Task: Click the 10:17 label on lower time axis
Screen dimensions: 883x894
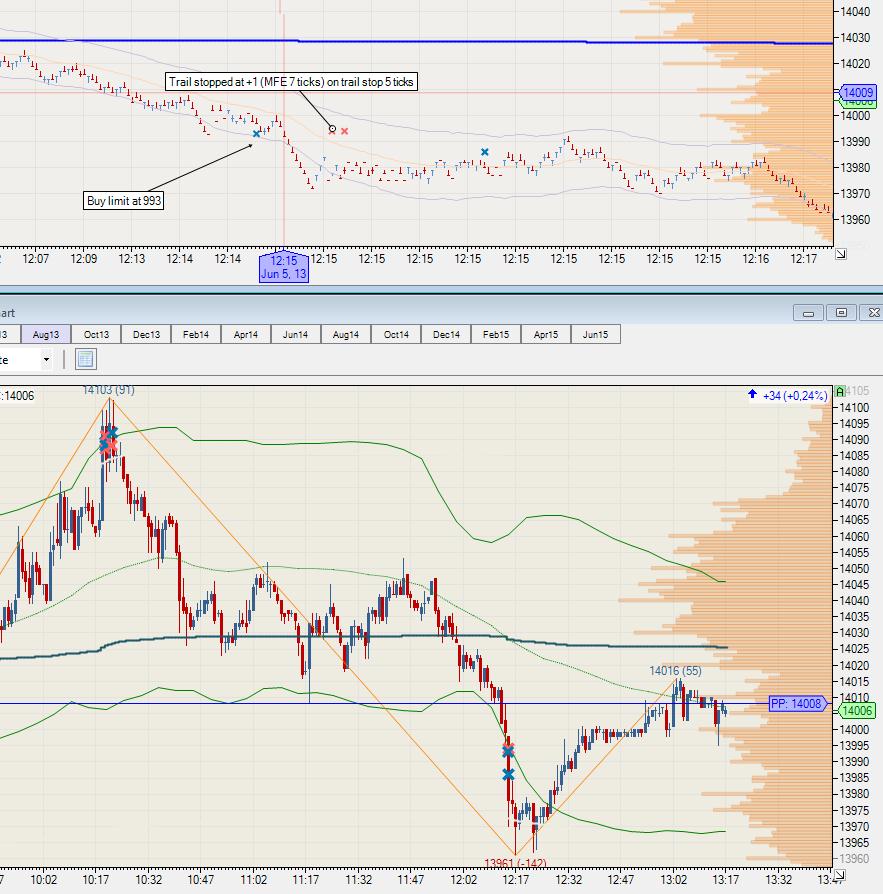Action: (96, 880)
